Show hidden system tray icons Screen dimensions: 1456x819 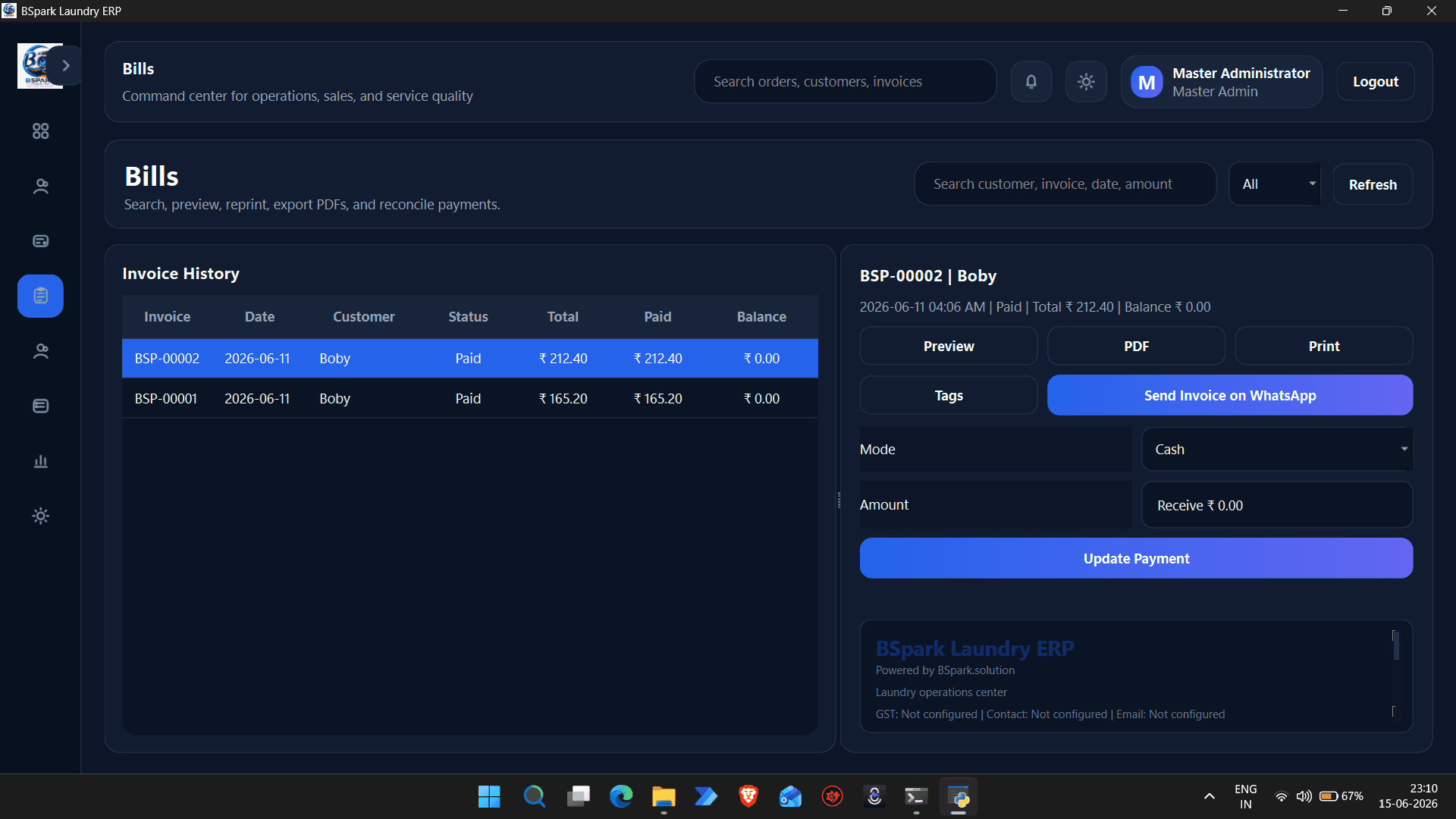pyautogui.click(x=1209, y=796)
